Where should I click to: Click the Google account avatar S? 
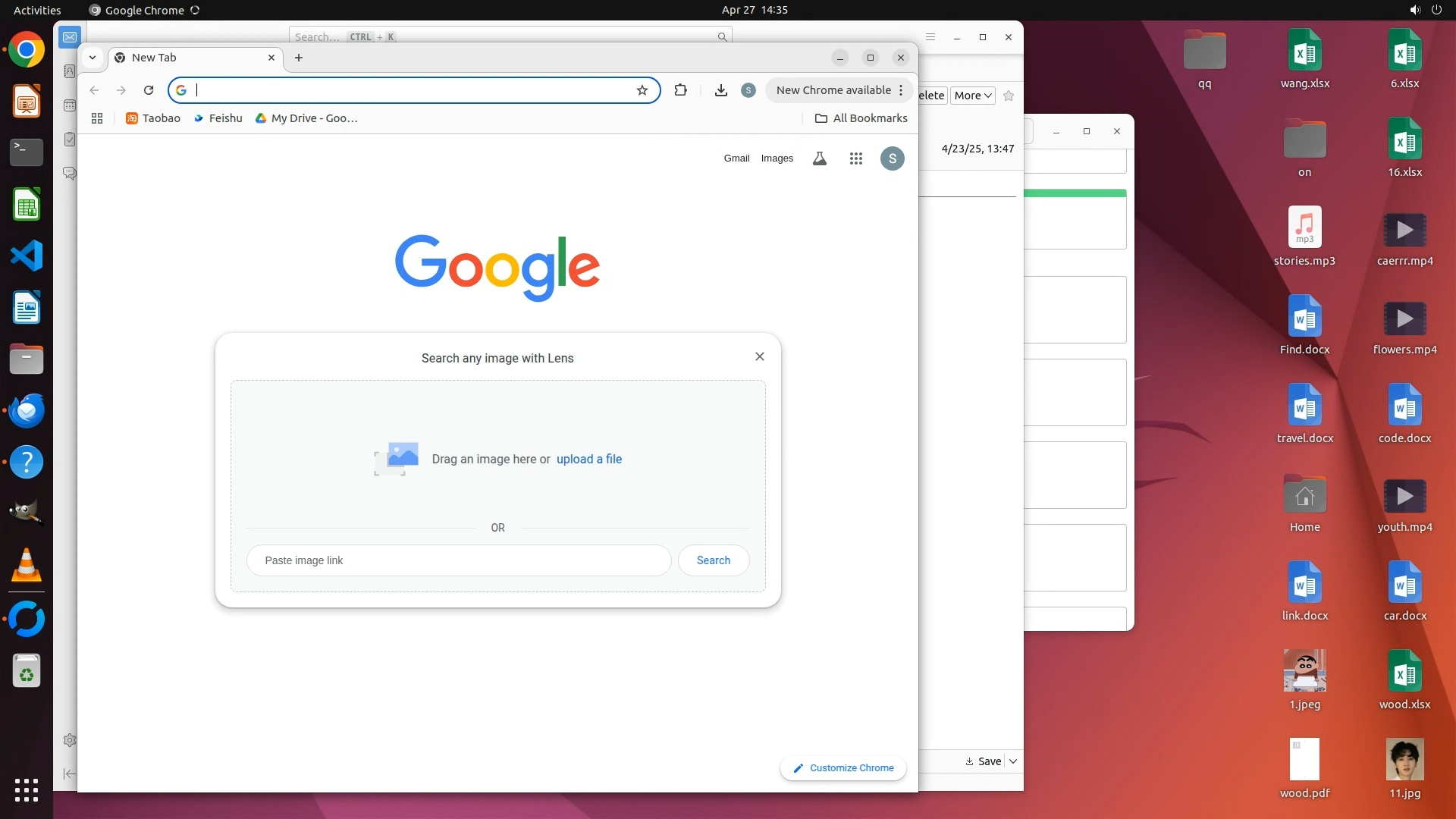(892, 158)
